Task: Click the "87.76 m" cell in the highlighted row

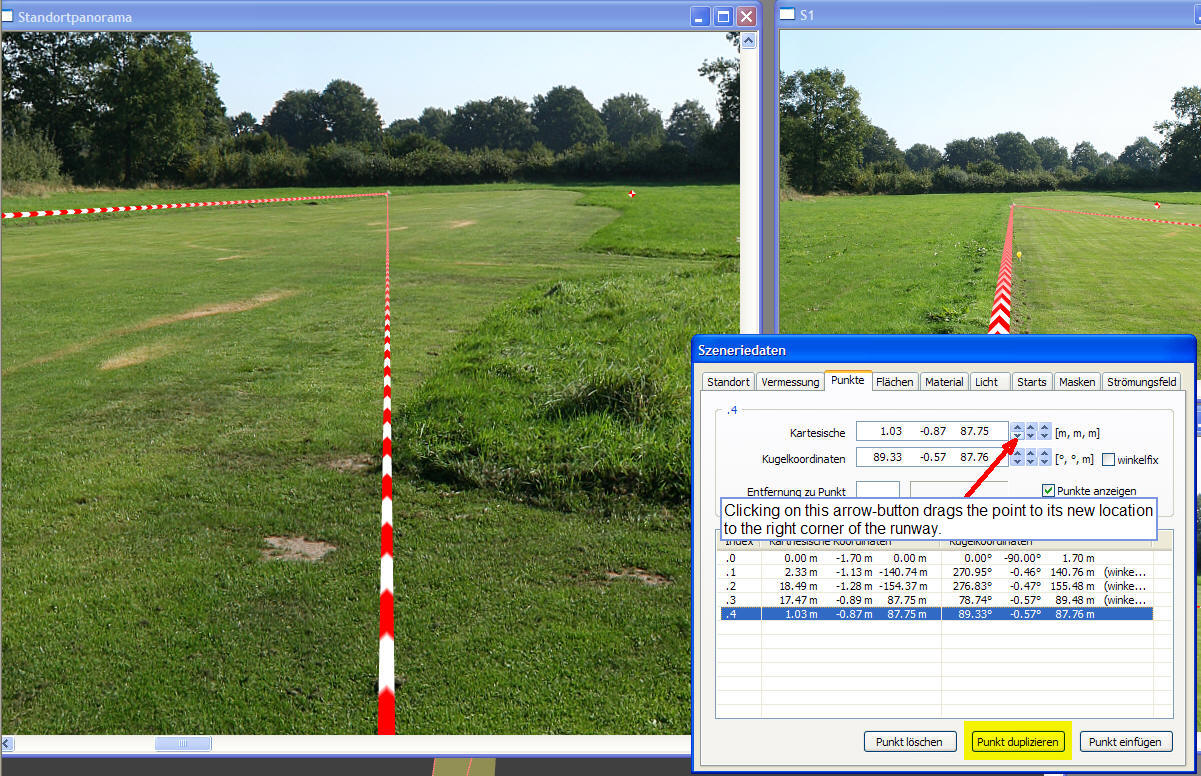Action: pyautogui.click(x=1075, y=614)
